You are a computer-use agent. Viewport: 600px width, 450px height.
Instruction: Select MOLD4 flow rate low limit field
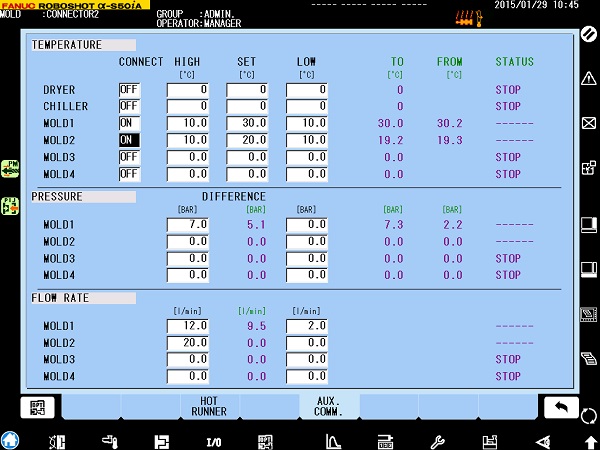(x=307, y=376)
